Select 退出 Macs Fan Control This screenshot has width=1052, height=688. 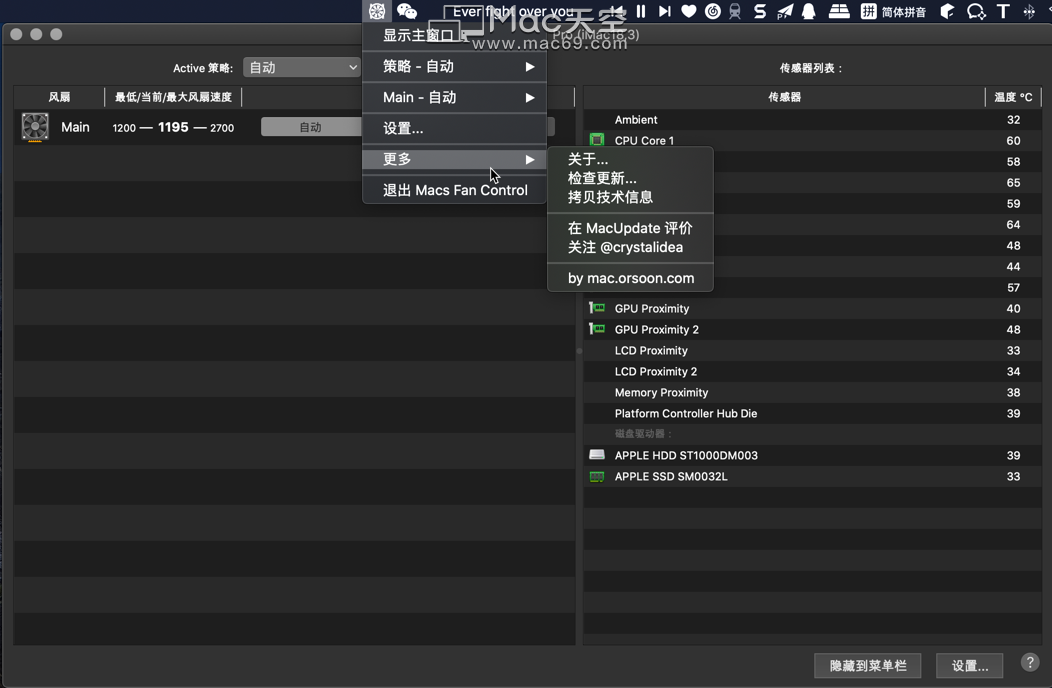(454, 190)
